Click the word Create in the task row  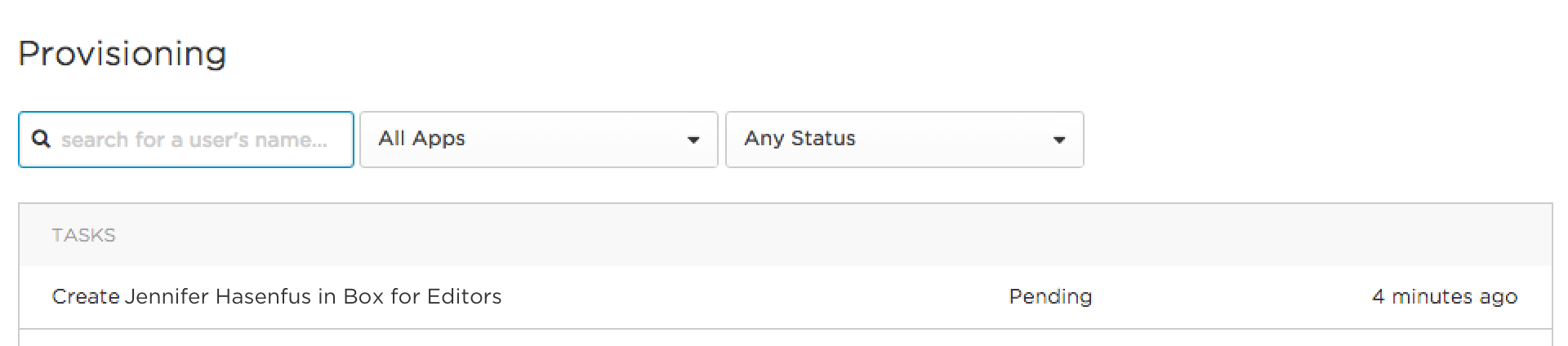click(x=86, y=296)
